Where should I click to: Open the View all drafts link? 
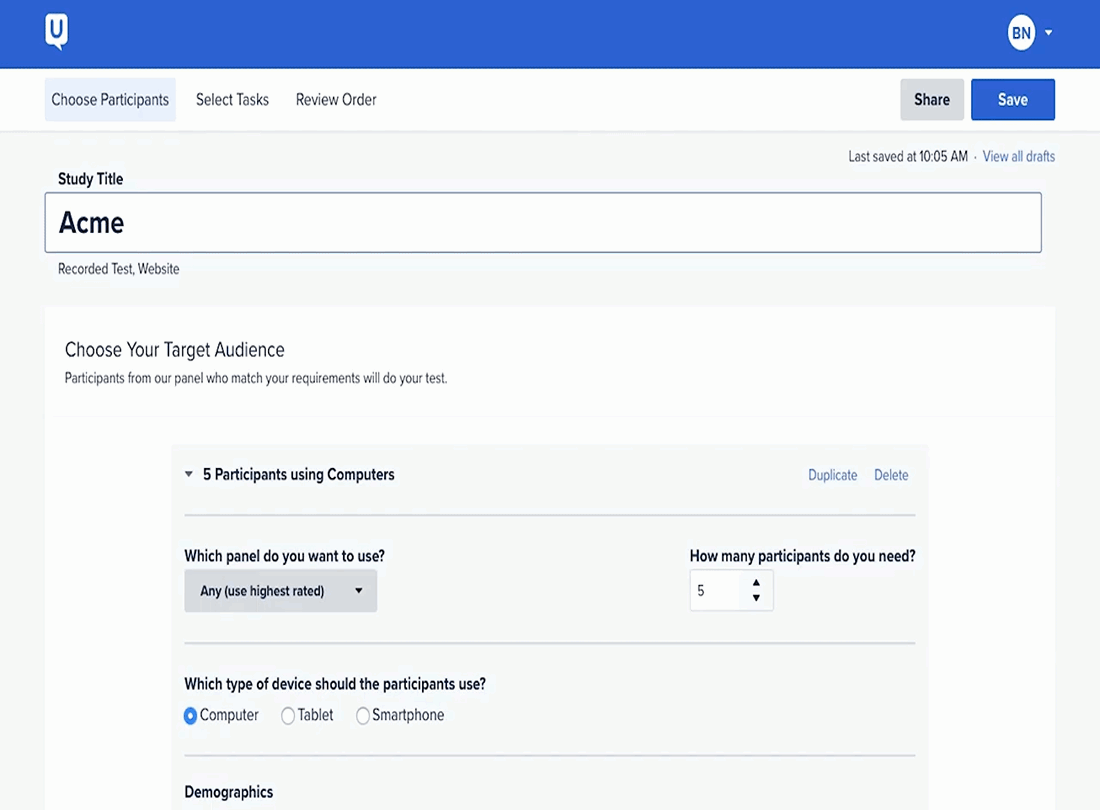pos(1019,156)
